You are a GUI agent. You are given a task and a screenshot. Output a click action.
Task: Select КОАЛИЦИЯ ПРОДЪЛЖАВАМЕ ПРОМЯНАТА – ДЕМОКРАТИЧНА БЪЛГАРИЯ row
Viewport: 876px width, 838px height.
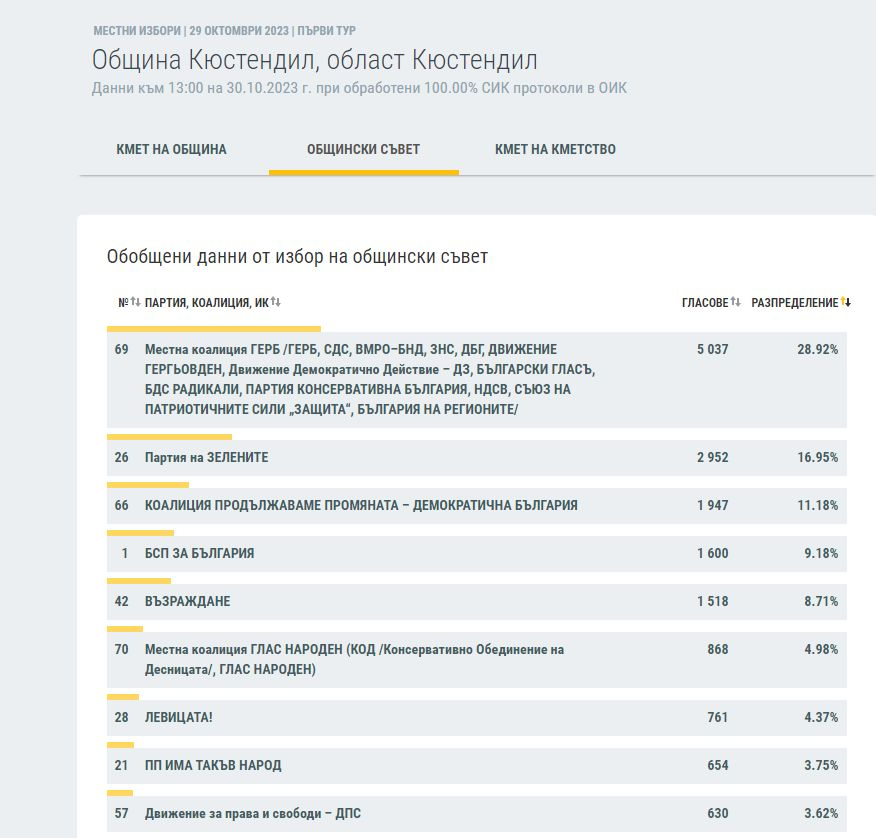[x=477, y=506]
